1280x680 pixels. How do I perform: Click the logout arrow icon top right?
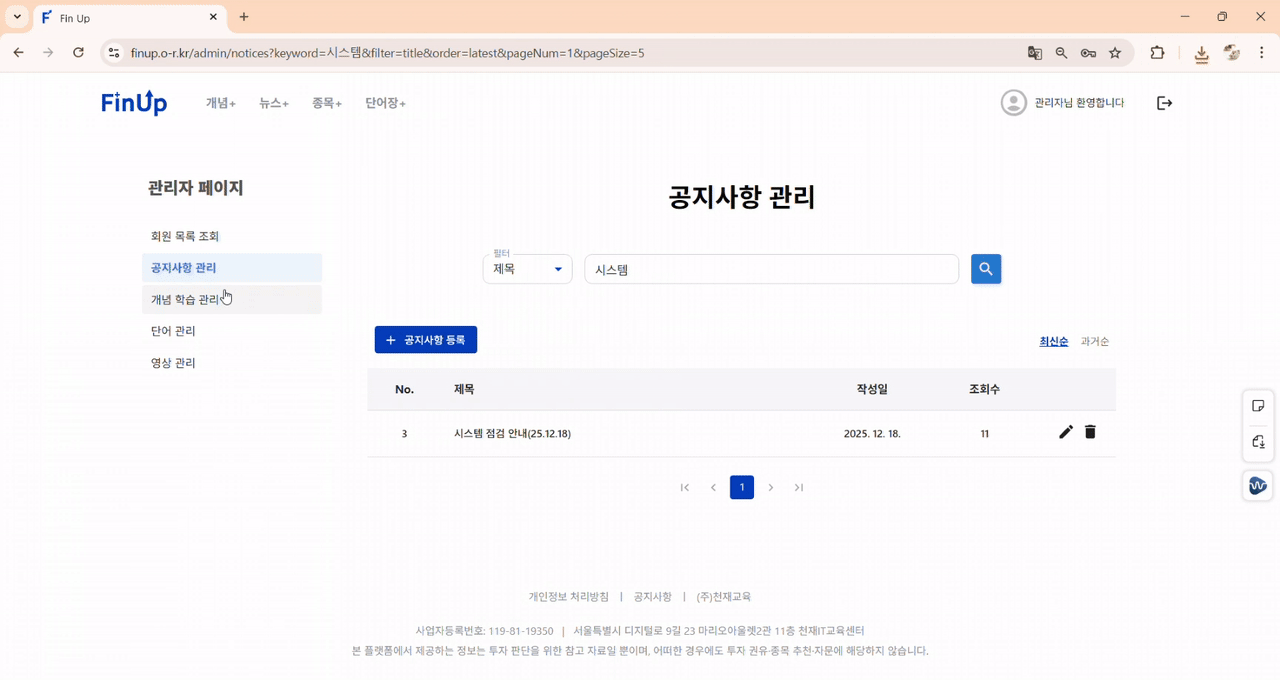coord(1164,102)
